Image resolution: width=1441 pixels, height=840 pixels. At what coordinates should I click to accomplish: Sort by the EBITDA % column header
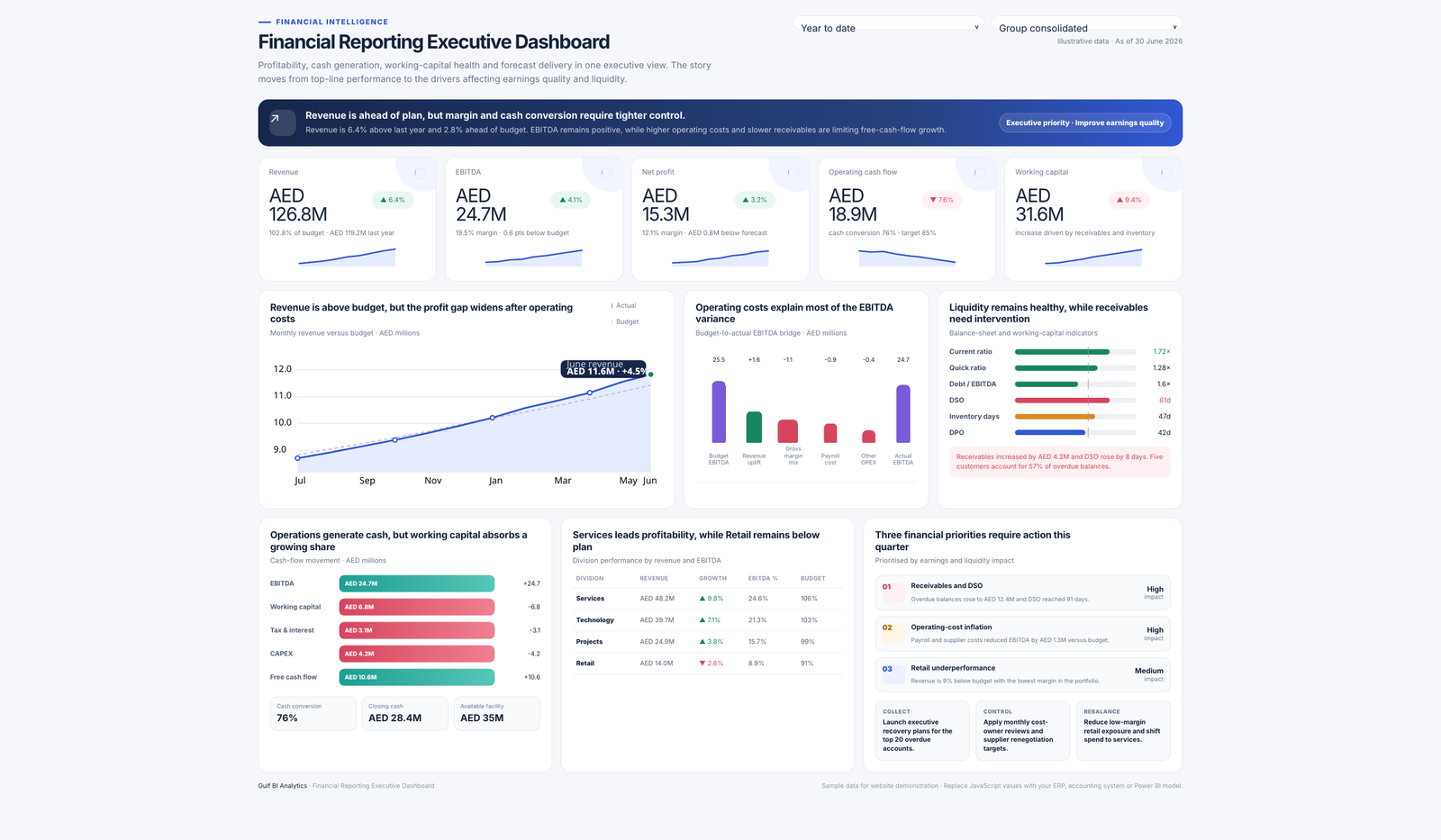click(x=763, y=578)
